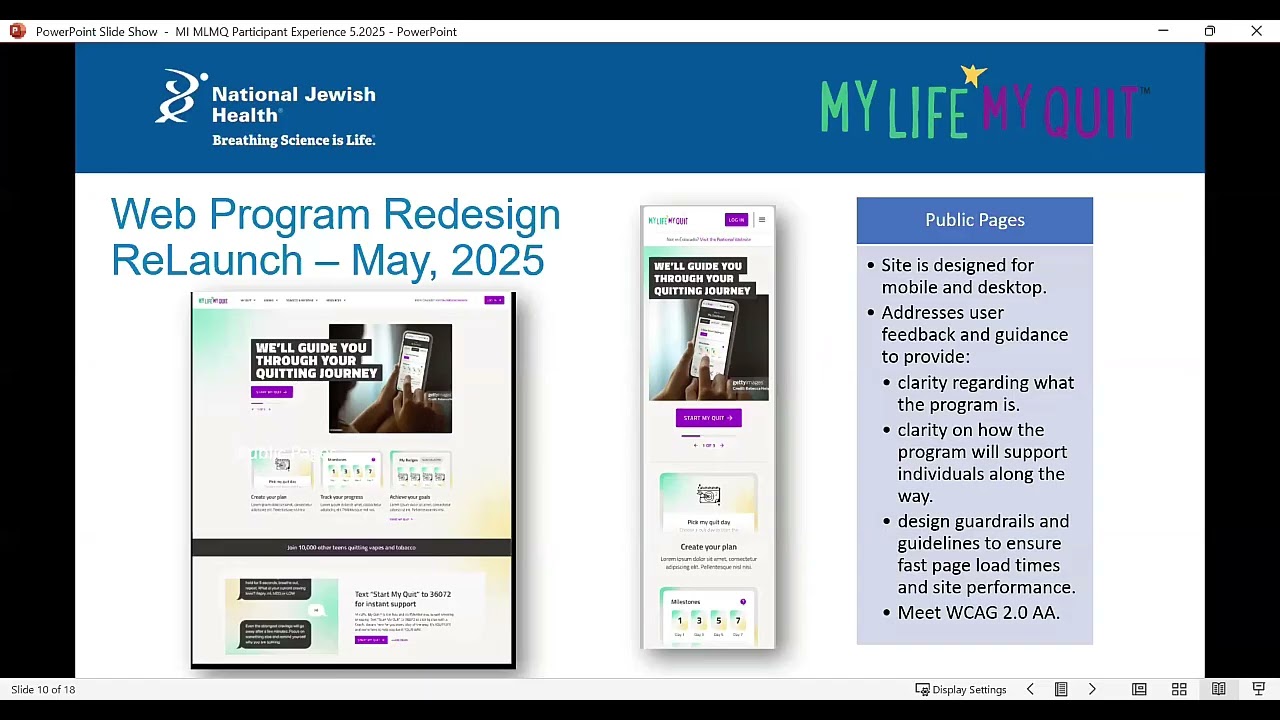The height and width of the screenshot is (720, 1280).
Task: Click 'Join 10,000 other teens' banner in mockup
Action: coord(351,547)
